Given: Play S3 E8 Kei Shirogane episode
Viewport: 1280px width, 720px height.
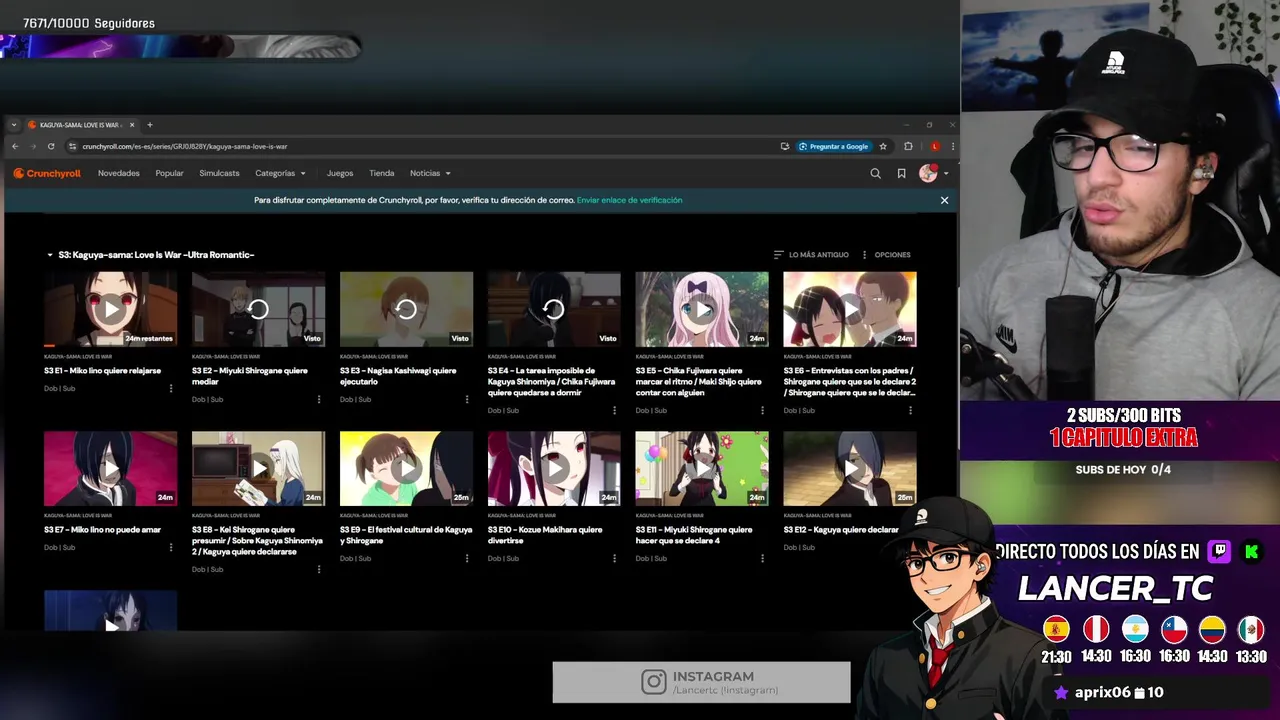Looking at the screenshot, I should pyautogui.click(x=258, y=468).
